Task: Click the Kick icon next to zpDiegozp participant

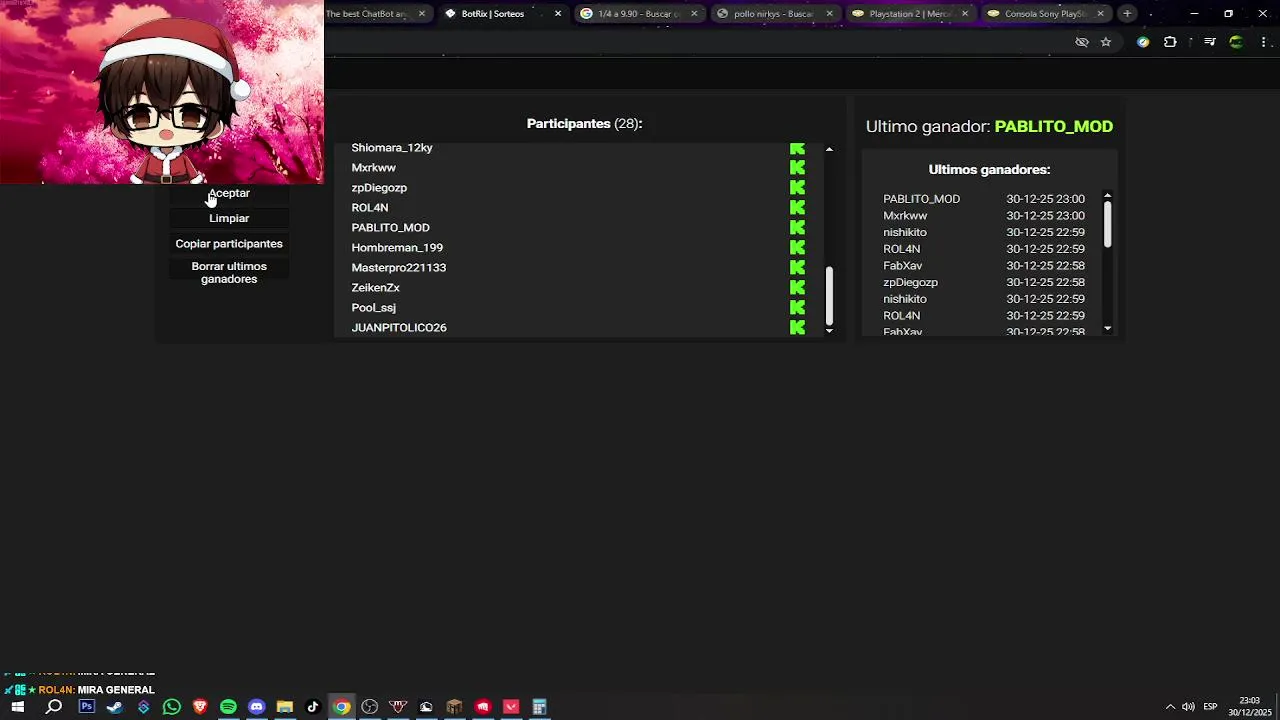Action: 797,187
